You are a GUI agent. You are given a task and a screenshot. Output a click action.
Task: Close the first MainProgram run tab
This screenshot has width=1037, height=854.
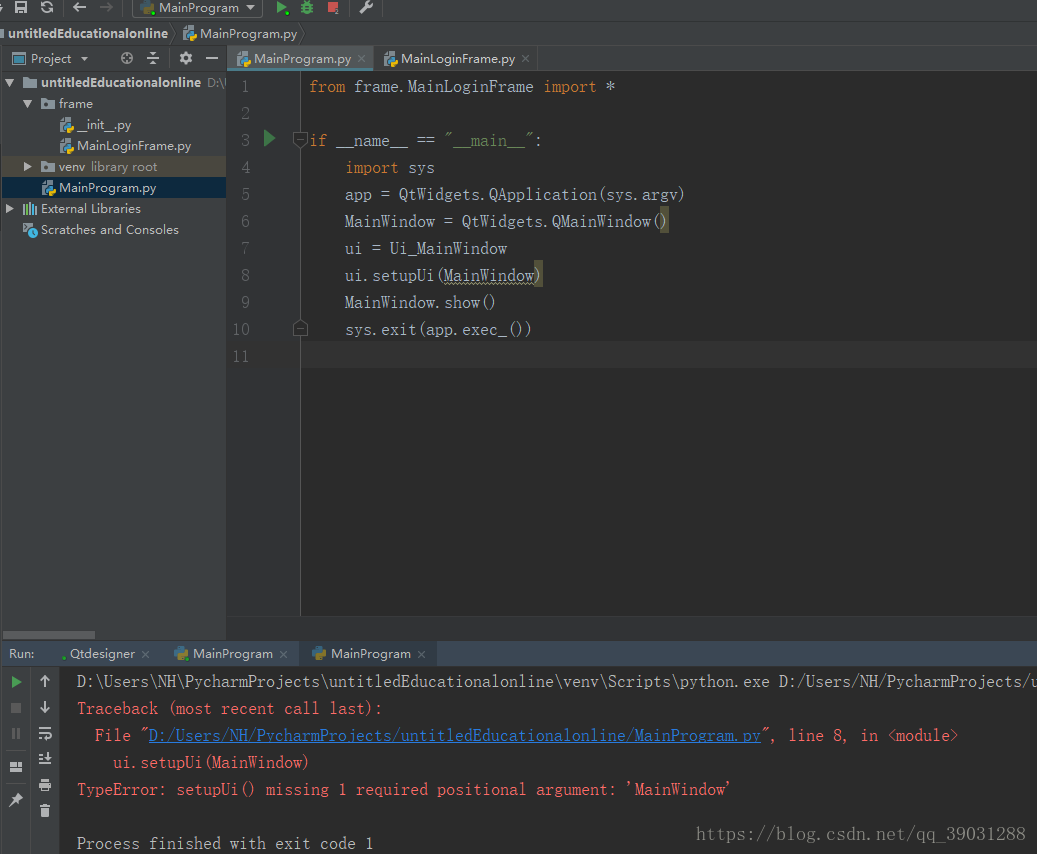(284, 654)
